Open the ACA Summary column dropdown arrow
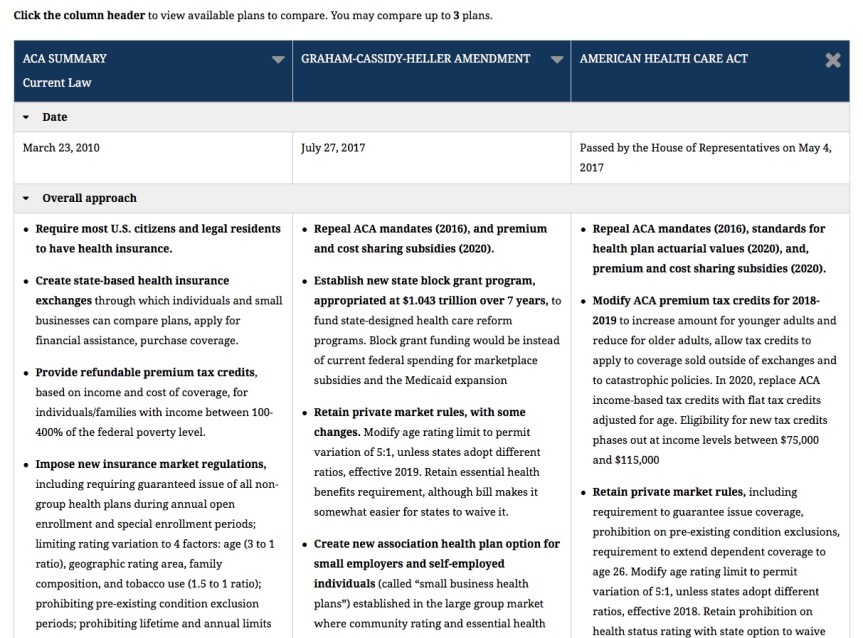Viewport: 863px width, 638px height. [x=278, y=60]
